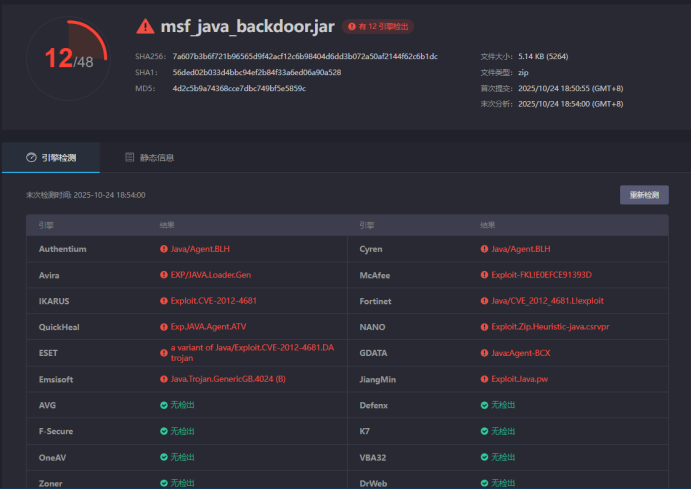
Task: Click the SHA256 label
Action: coord(150,56)
